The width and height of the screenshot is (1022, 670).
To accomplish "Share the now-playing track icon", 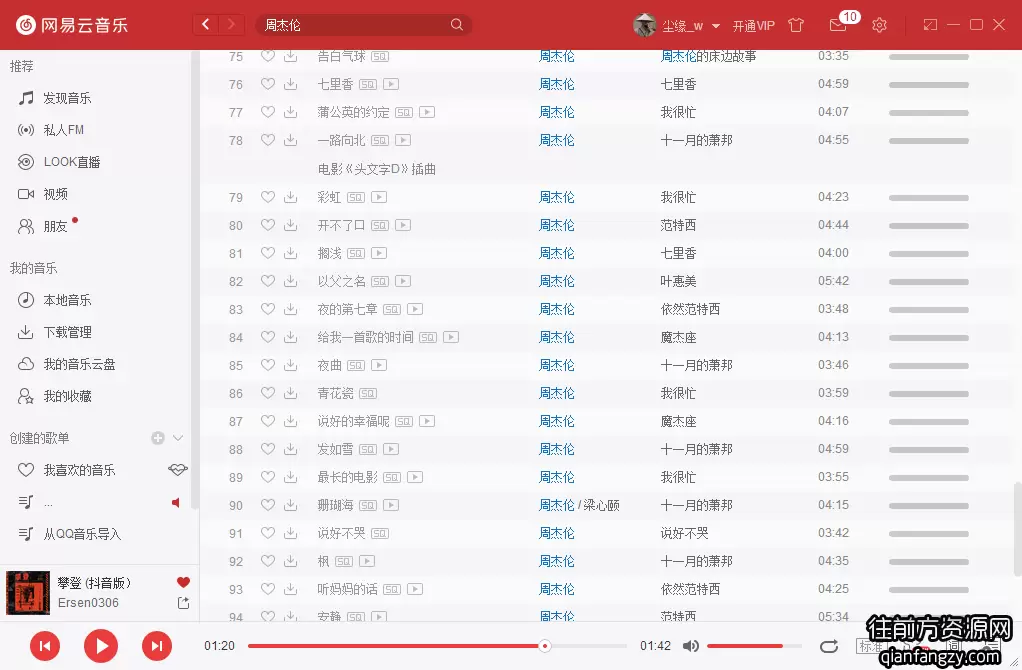I will pyautogui.click(x=183, y=603).
